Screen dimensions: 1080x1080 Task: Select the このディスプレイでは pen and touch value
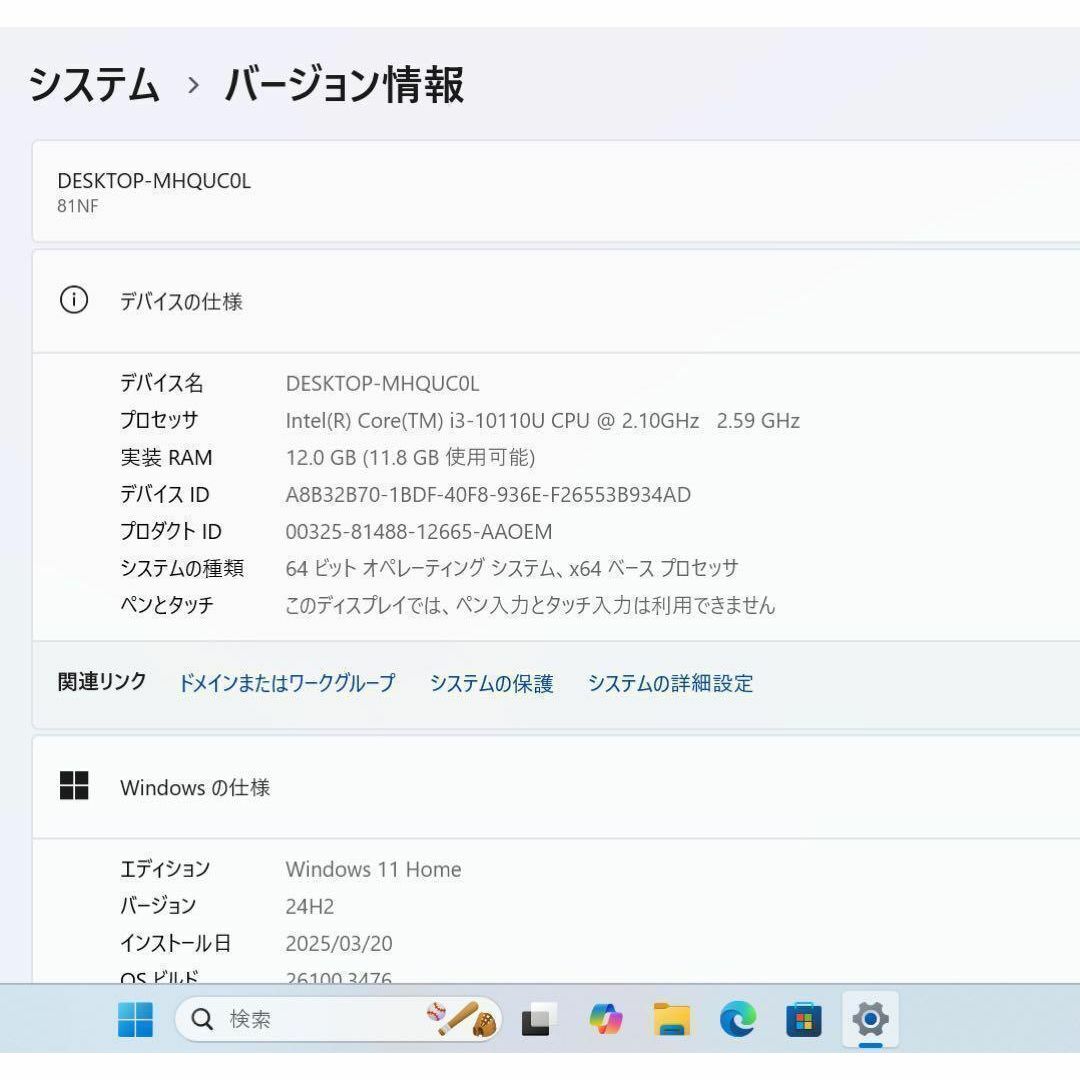(530, 605)
